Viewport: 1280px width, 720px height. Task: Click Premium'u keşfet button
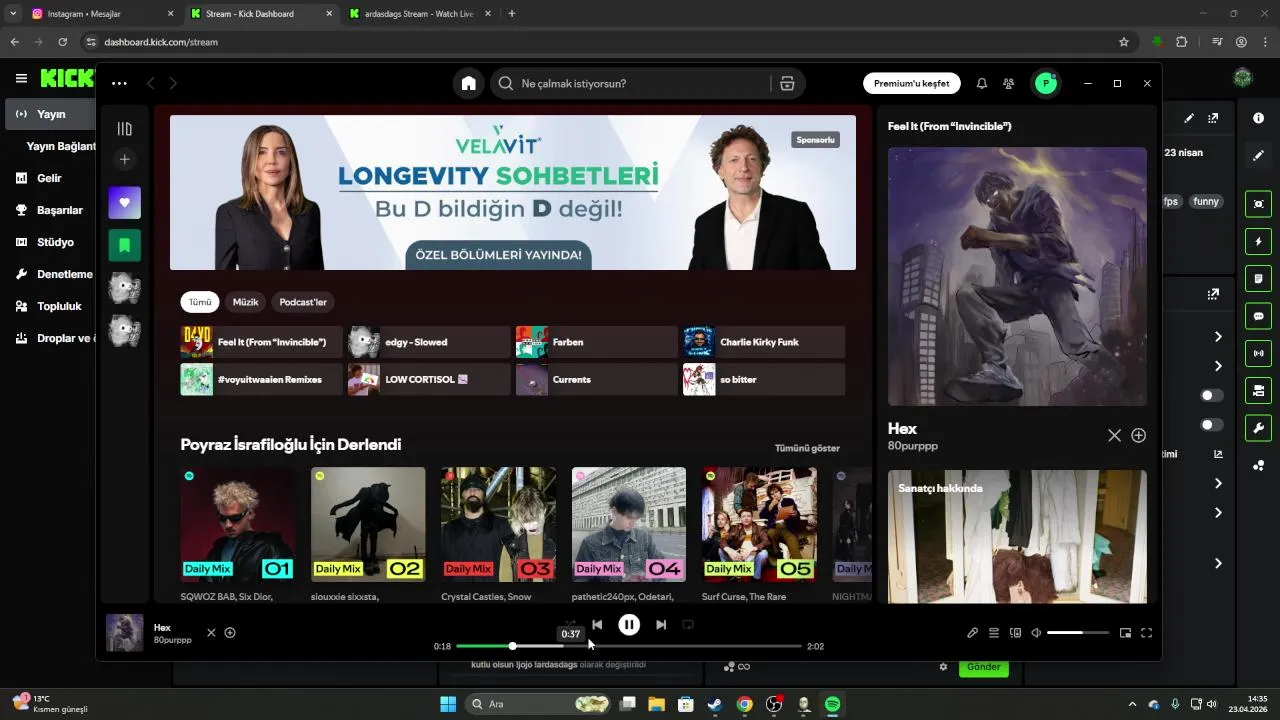[x=912, y=84]
